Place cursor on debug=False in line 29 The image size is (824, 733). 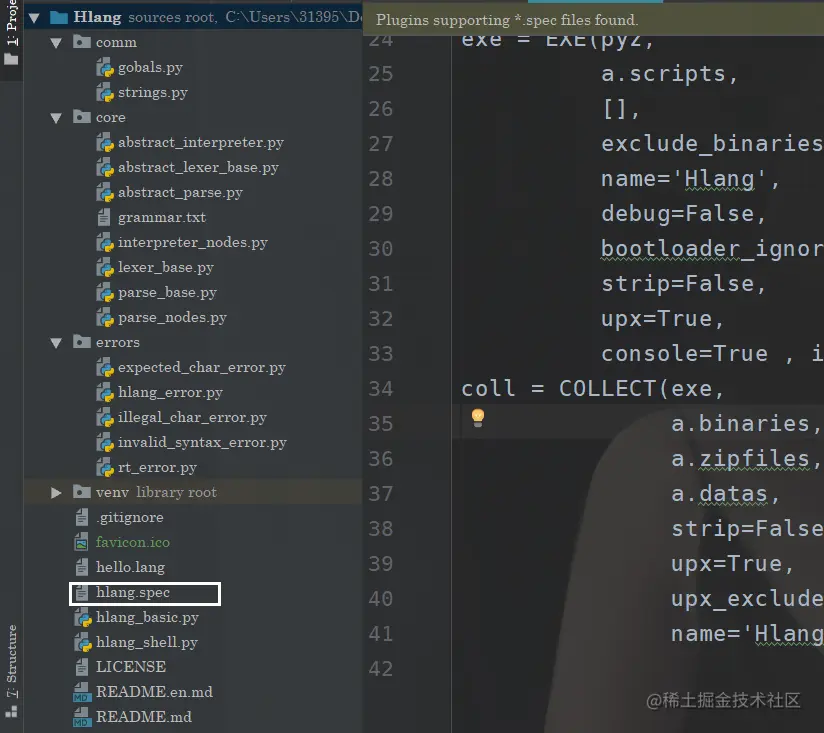pos(683,214)
